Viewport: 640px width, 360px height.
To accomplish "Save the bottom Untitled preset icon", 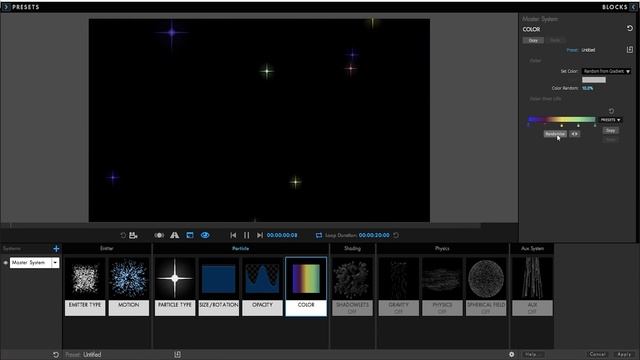I will [x=177, y=355].
